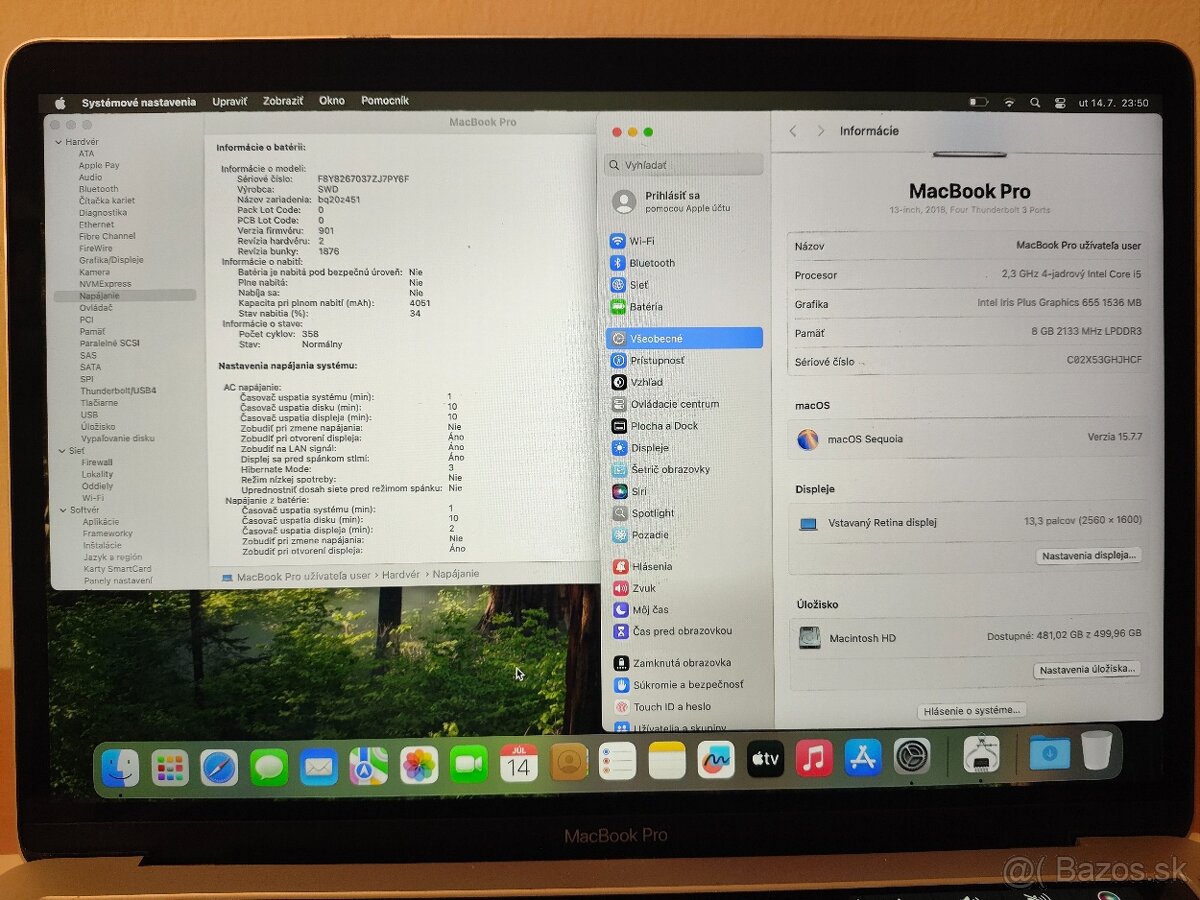Open Messages from the Dock

pos(269,767)
